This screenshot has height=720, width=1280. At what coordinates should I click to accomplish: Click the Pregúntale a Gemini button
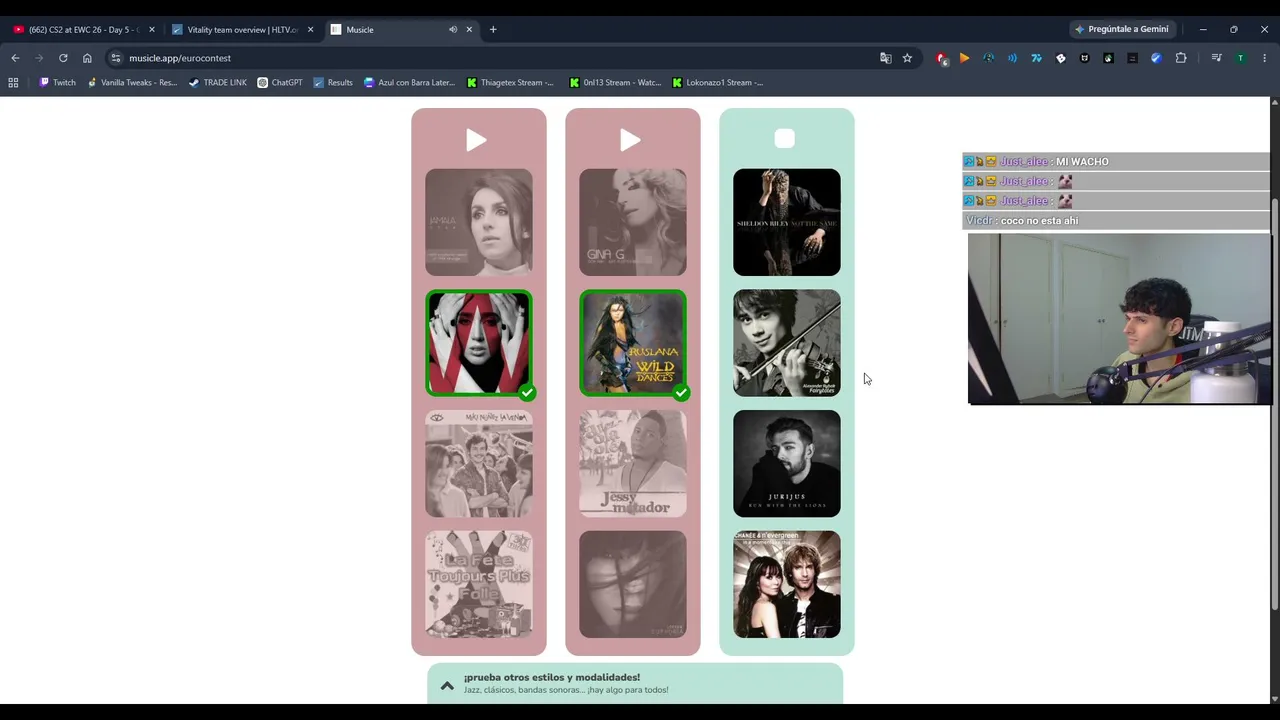(1121, 29)
